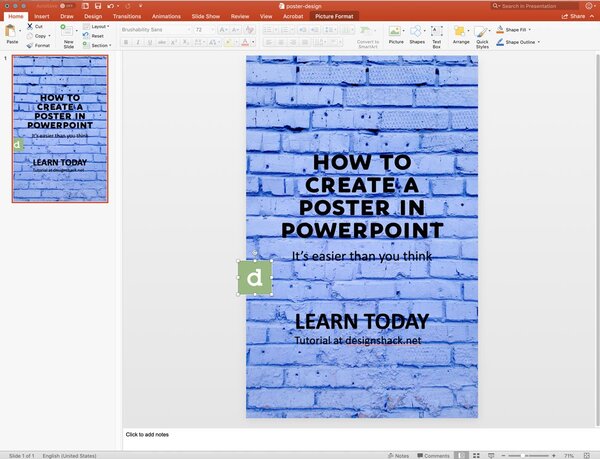
Task: Click the Paste icon
Action: (x=12, y=32)
